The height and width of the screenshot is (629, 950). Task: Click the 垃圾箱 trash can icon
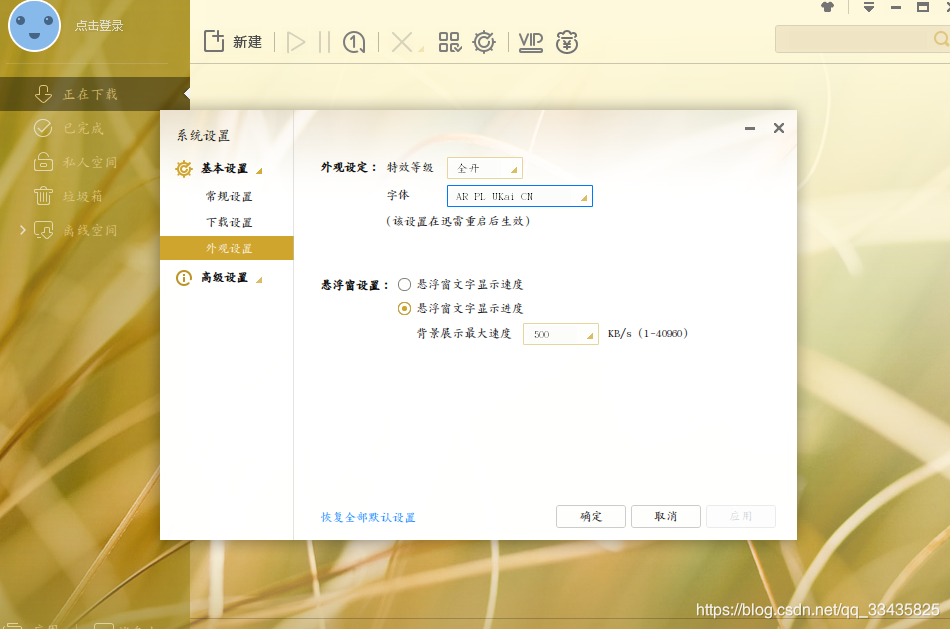click(43, 195)
